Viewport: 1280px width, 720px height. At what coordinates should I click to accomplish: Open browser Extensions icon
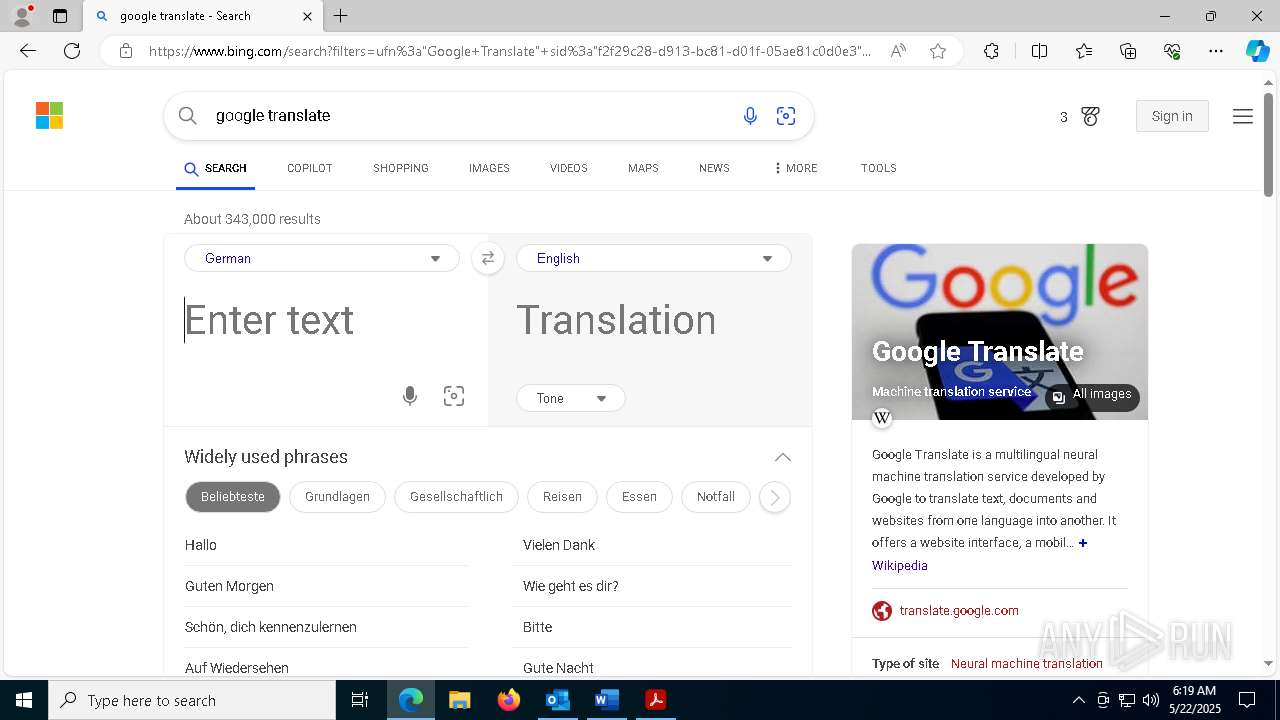991,51
